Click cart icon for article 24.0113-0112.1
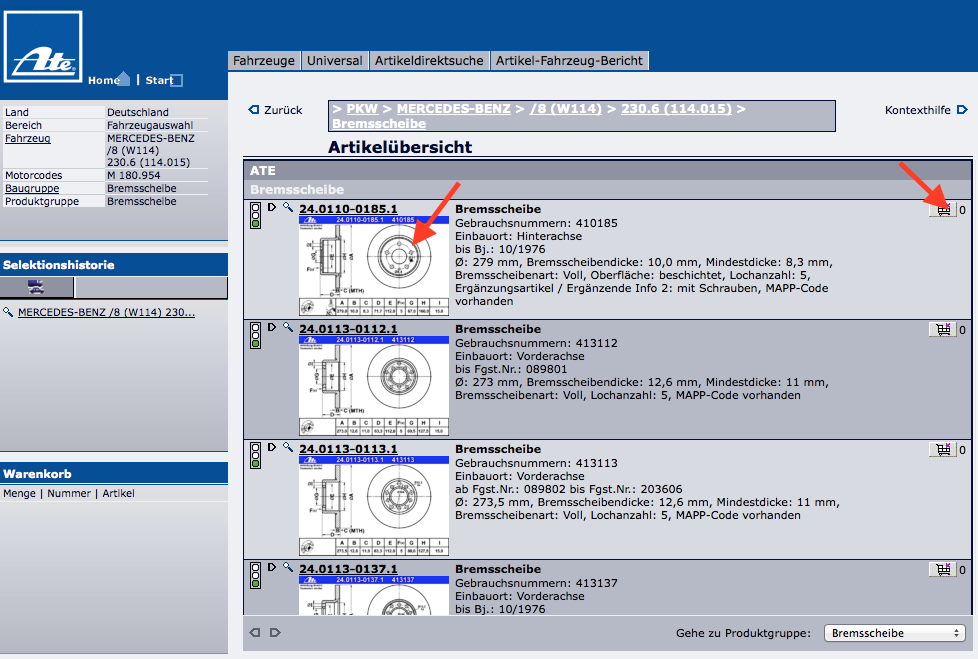 tap(942, 330)
